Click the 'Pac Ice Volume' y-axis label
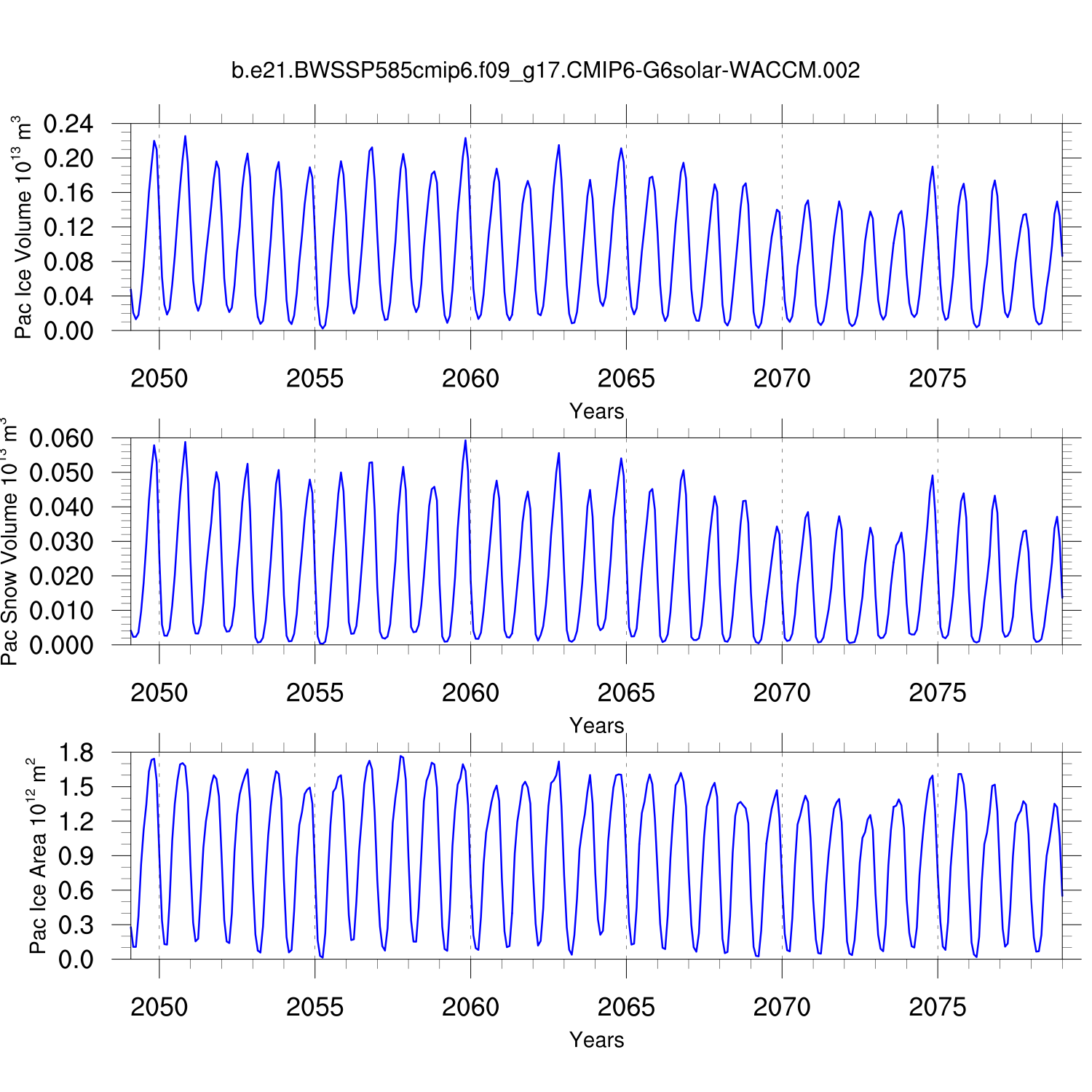 click(x=23, y=228)
